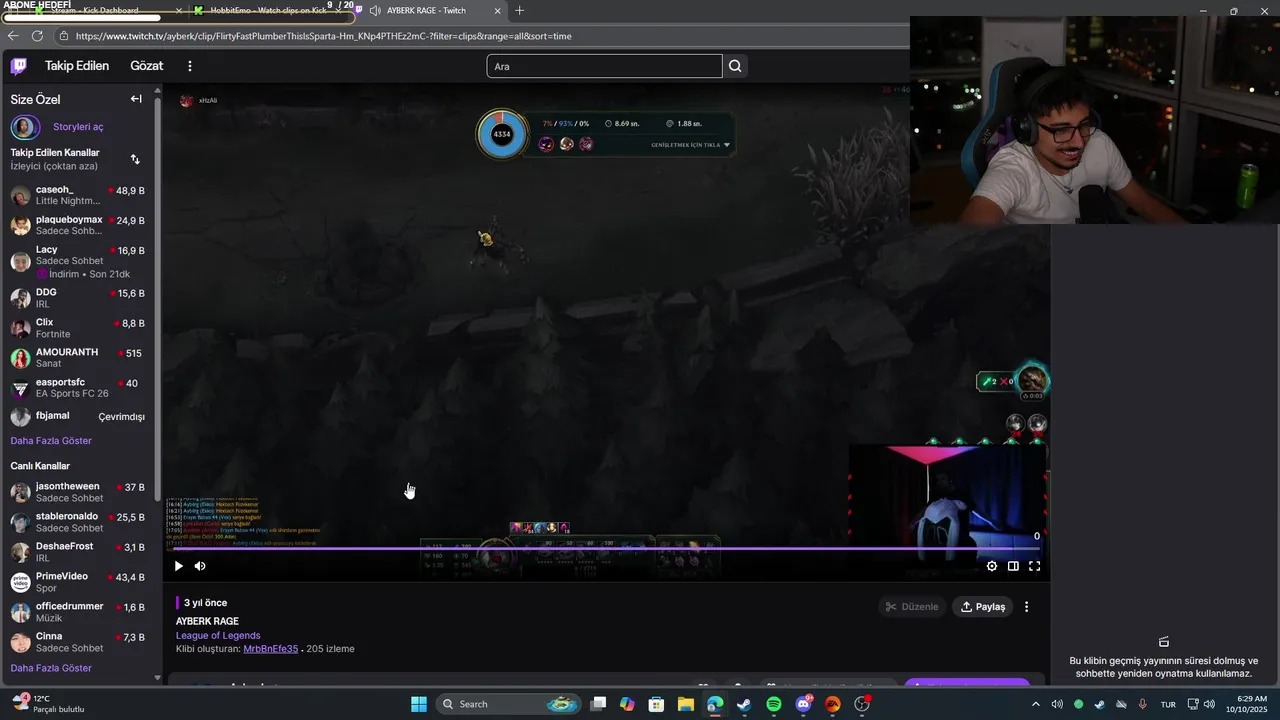Open Task View on the taskbar
This screenshot has height=720, width=1280.
(x=598, y=704)
